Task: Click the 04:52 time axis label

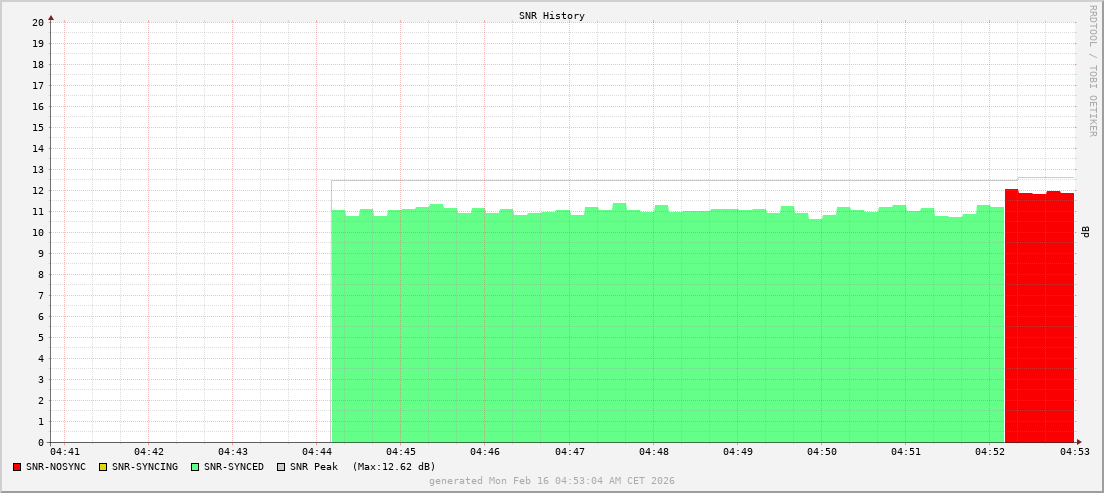Action: click(x=990, y=452)
